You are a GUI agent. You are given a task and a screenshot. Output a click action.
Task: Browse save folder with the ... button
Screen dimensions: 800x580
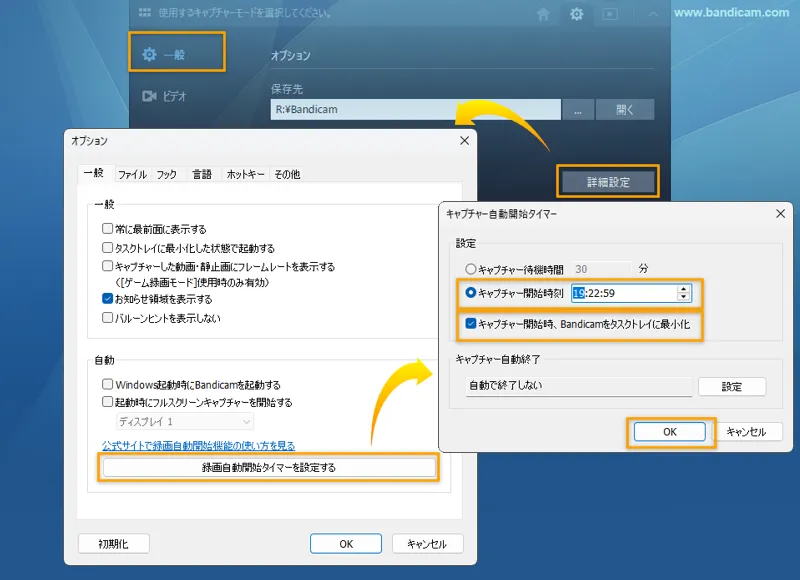point(578,110)
